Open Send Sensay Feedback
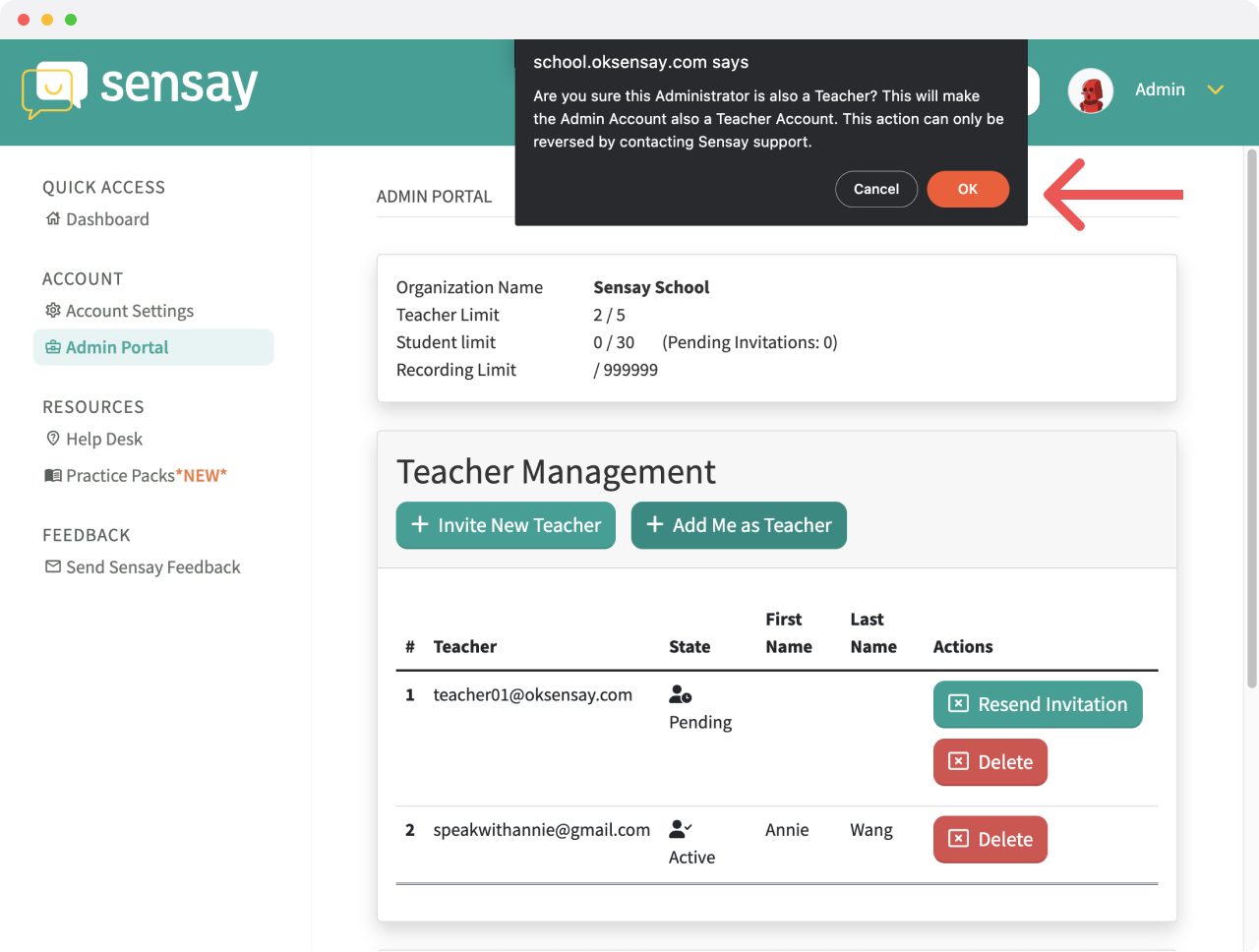The image size is (1259, 952). click(153, 567)
